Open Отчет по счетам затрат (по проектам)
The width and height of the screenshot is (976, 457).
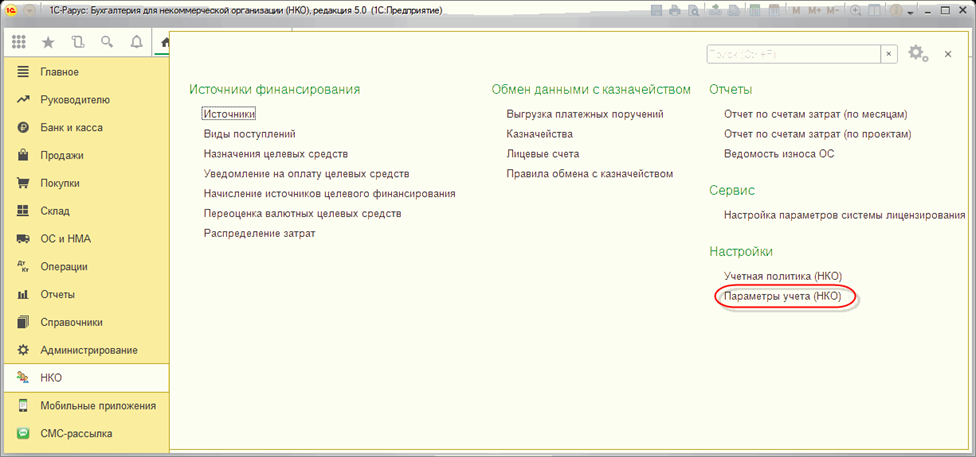pos(818,134)
